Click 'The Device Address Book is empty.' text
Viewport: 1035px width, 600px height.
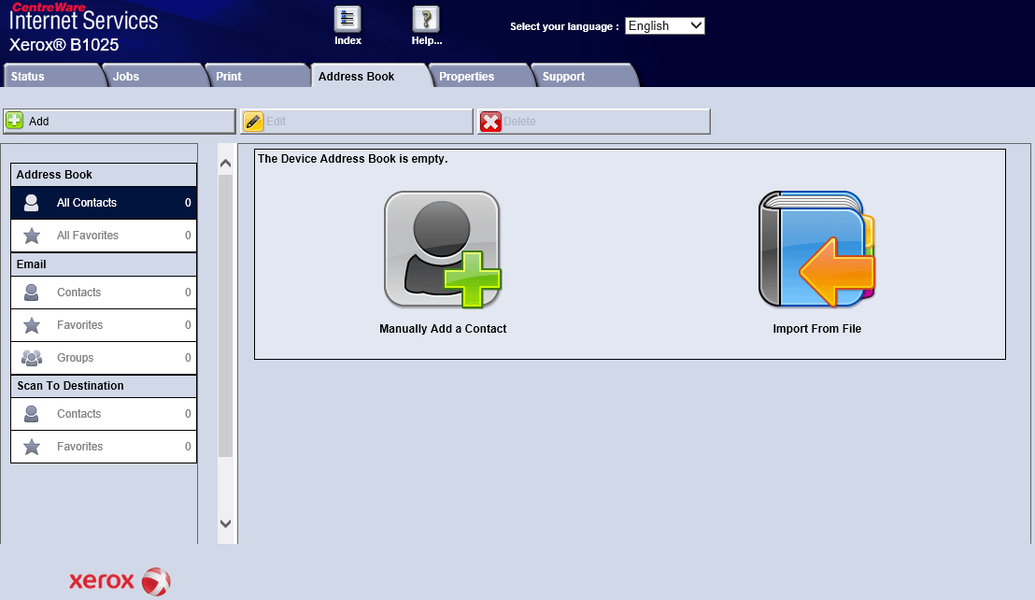(x=352, y=159)
